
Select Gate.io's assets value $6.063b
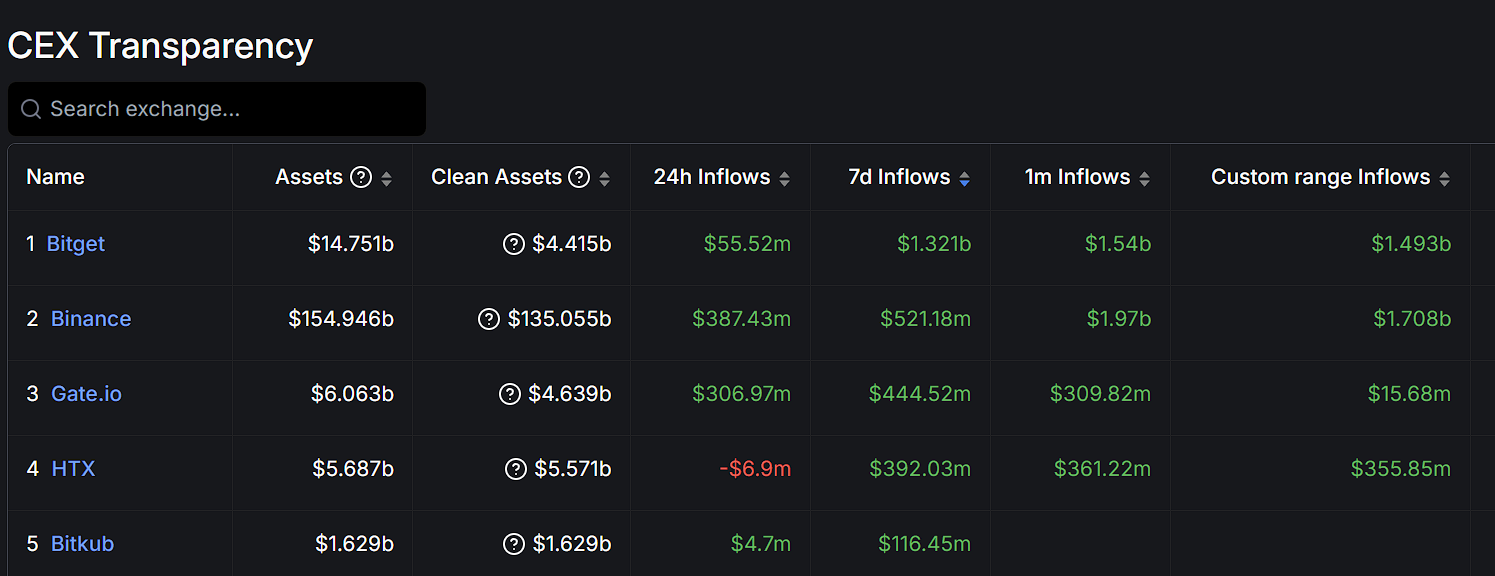click(352, 394)
